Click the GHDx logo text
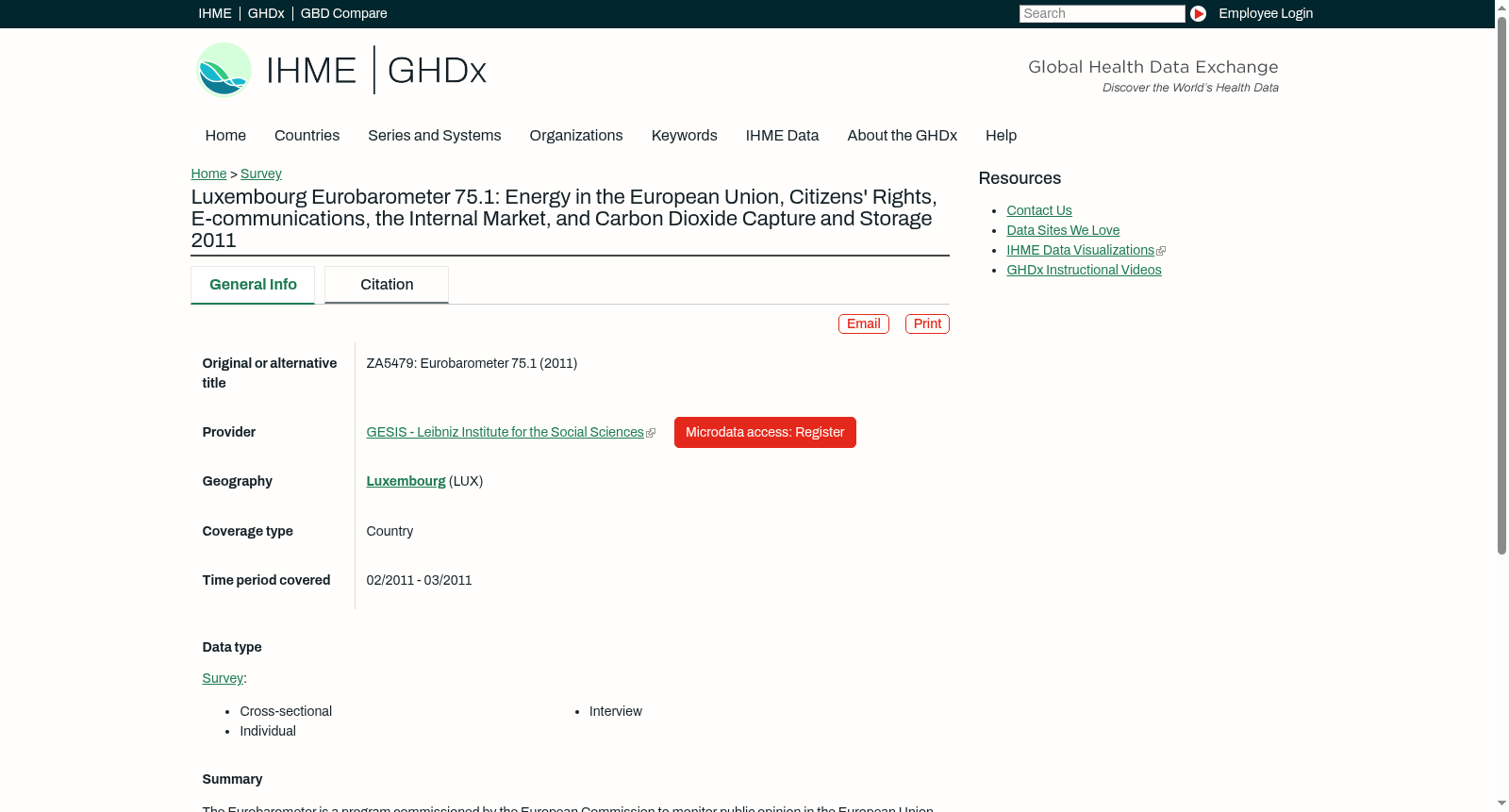 437,71
